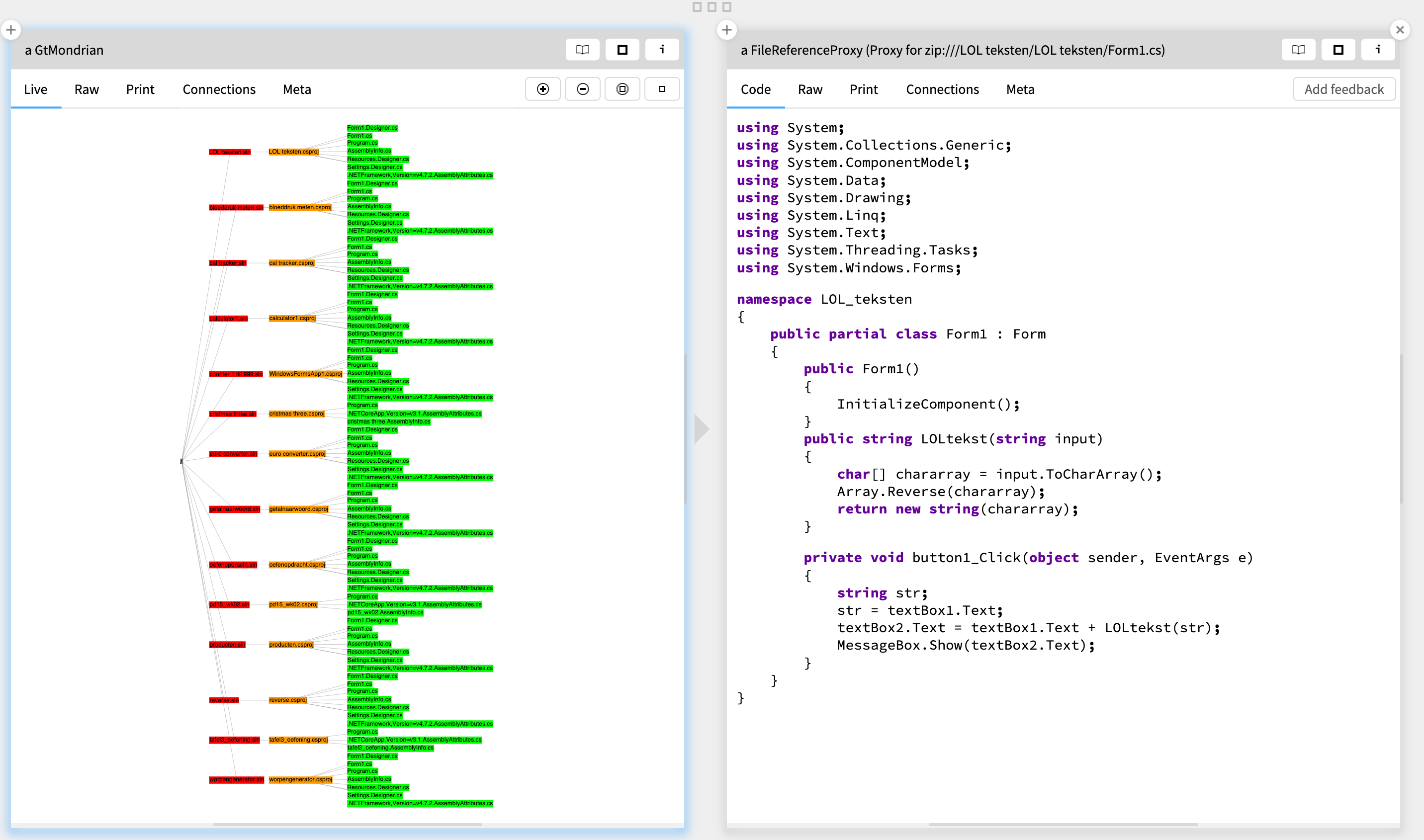Screen dimensions: 1424x840
Task: Click the actual-size small square icon
Action: 661,89
